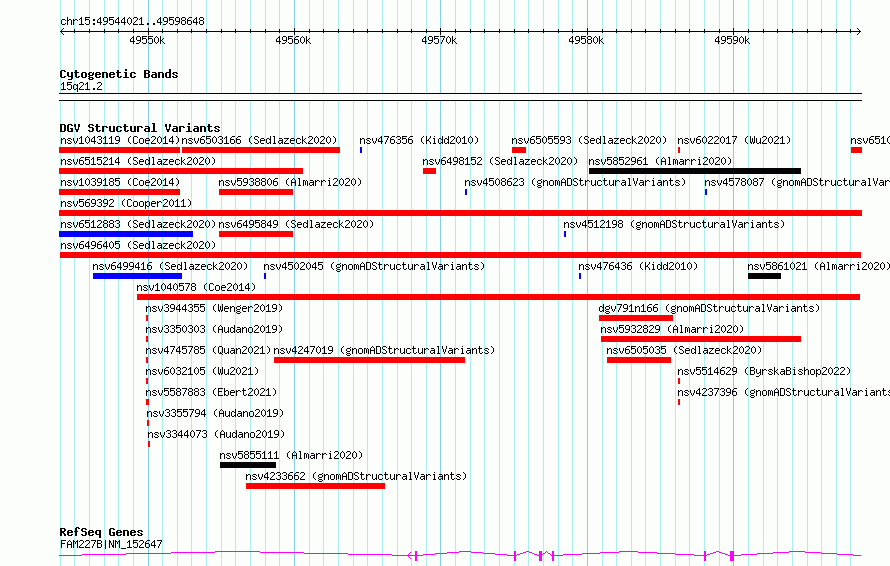
Task: Open nsv5932829 (Almarri2020) variant label
Action: coord(672,329)
